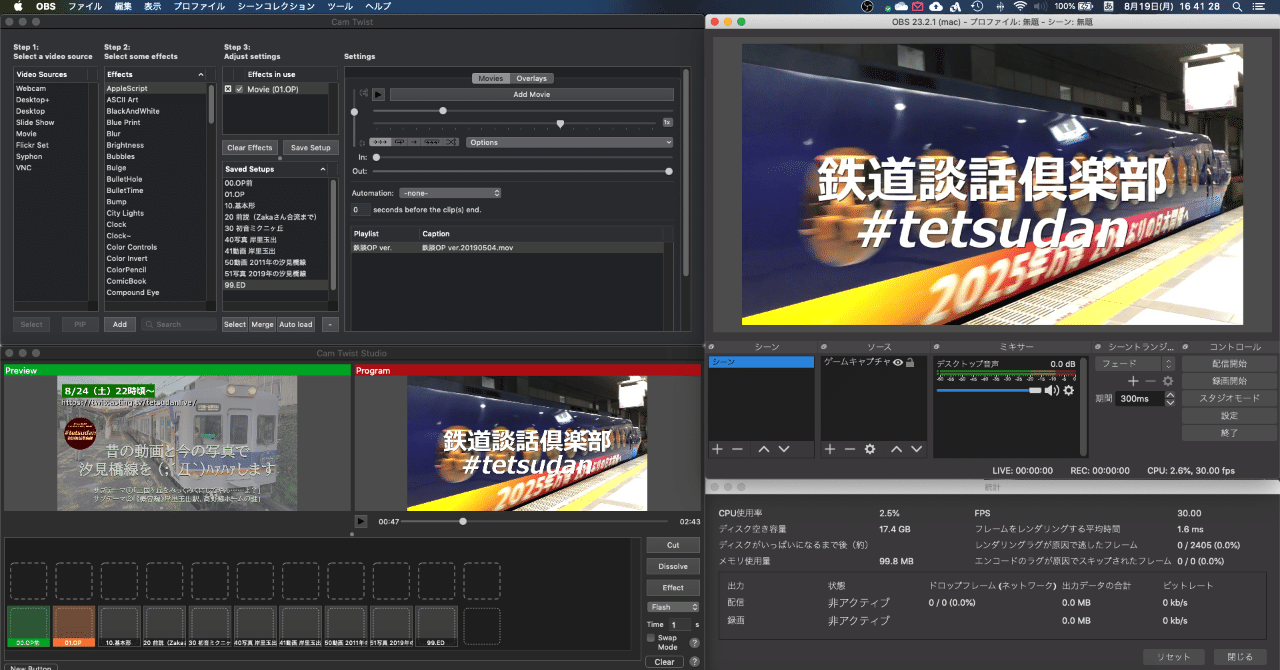1280x670 pixels.
Task: Click the + icon to add a new scene
Action: [718, 448]
